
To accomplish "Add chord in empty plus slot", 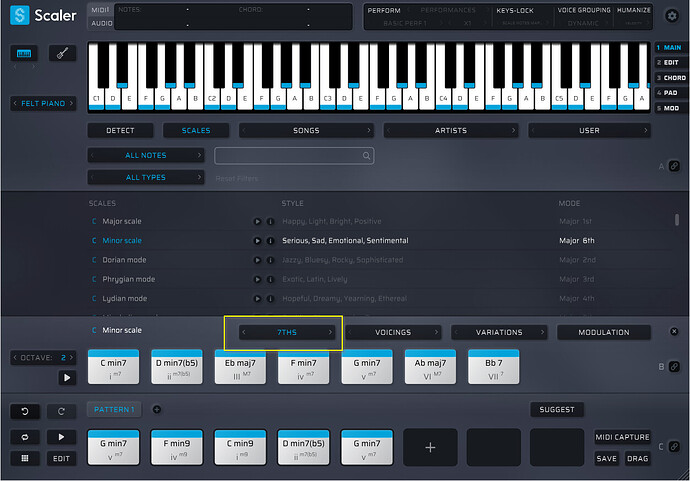I will point(430,448).
